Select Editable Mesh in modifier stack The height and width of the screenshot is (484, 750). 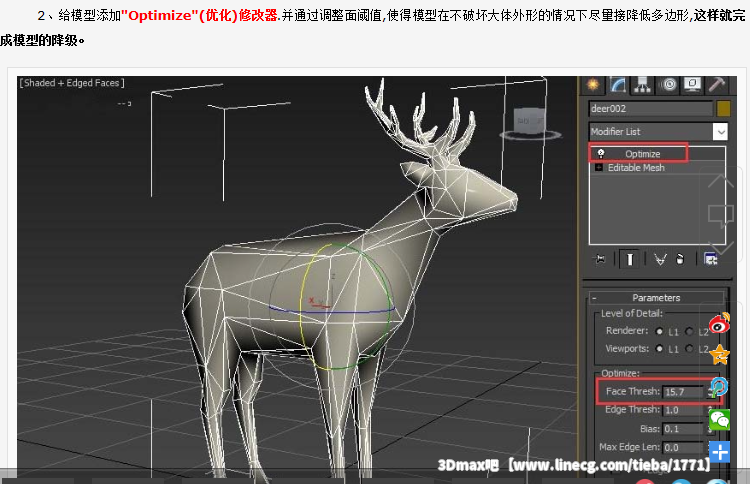pos(636,168)
